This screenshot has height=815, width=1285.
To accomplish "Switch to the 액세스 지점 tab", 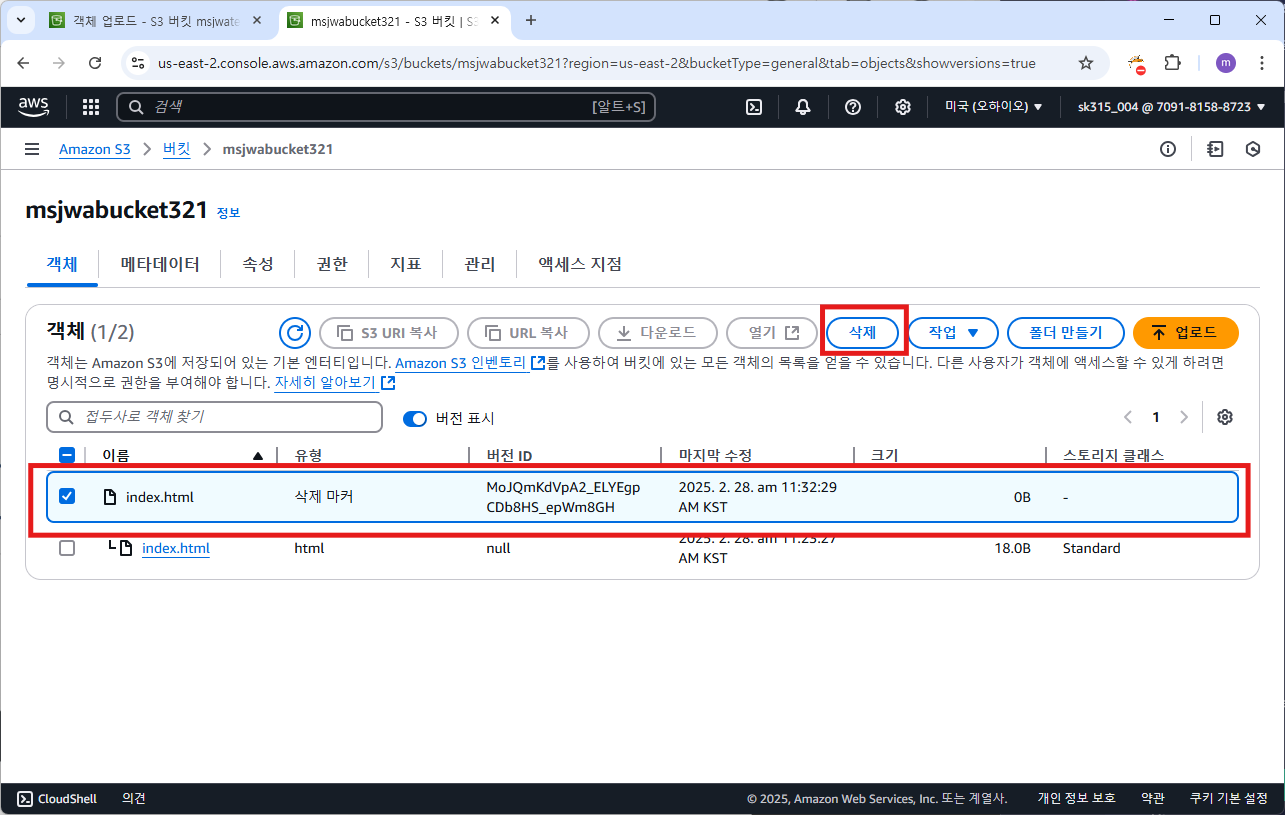I will (580, 264).
